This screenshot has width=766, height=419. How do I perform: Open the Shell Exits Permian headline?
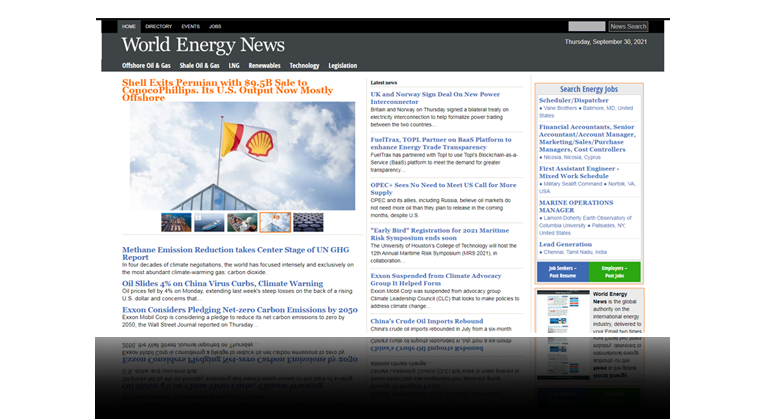tap(228, 90)
